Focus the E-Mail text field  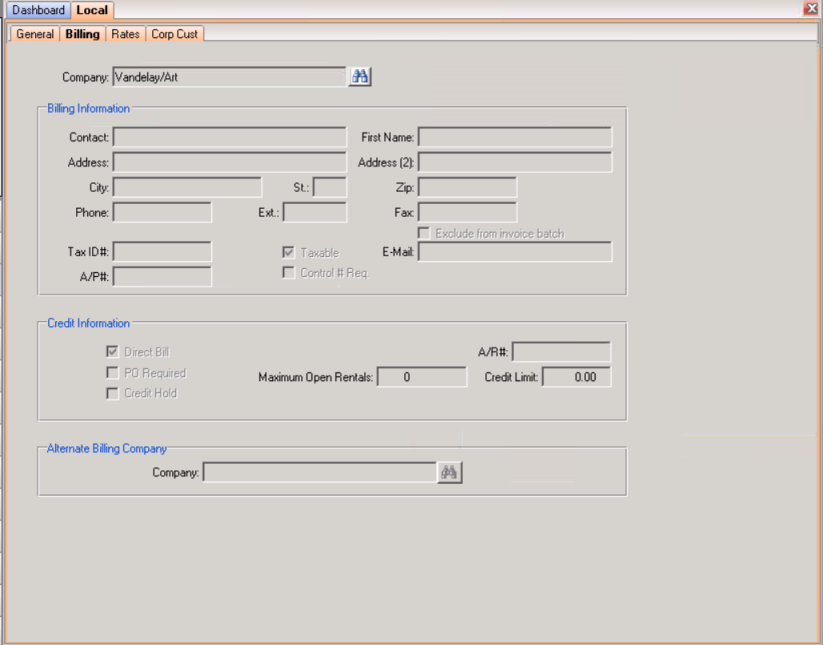[x=515, y=252]
